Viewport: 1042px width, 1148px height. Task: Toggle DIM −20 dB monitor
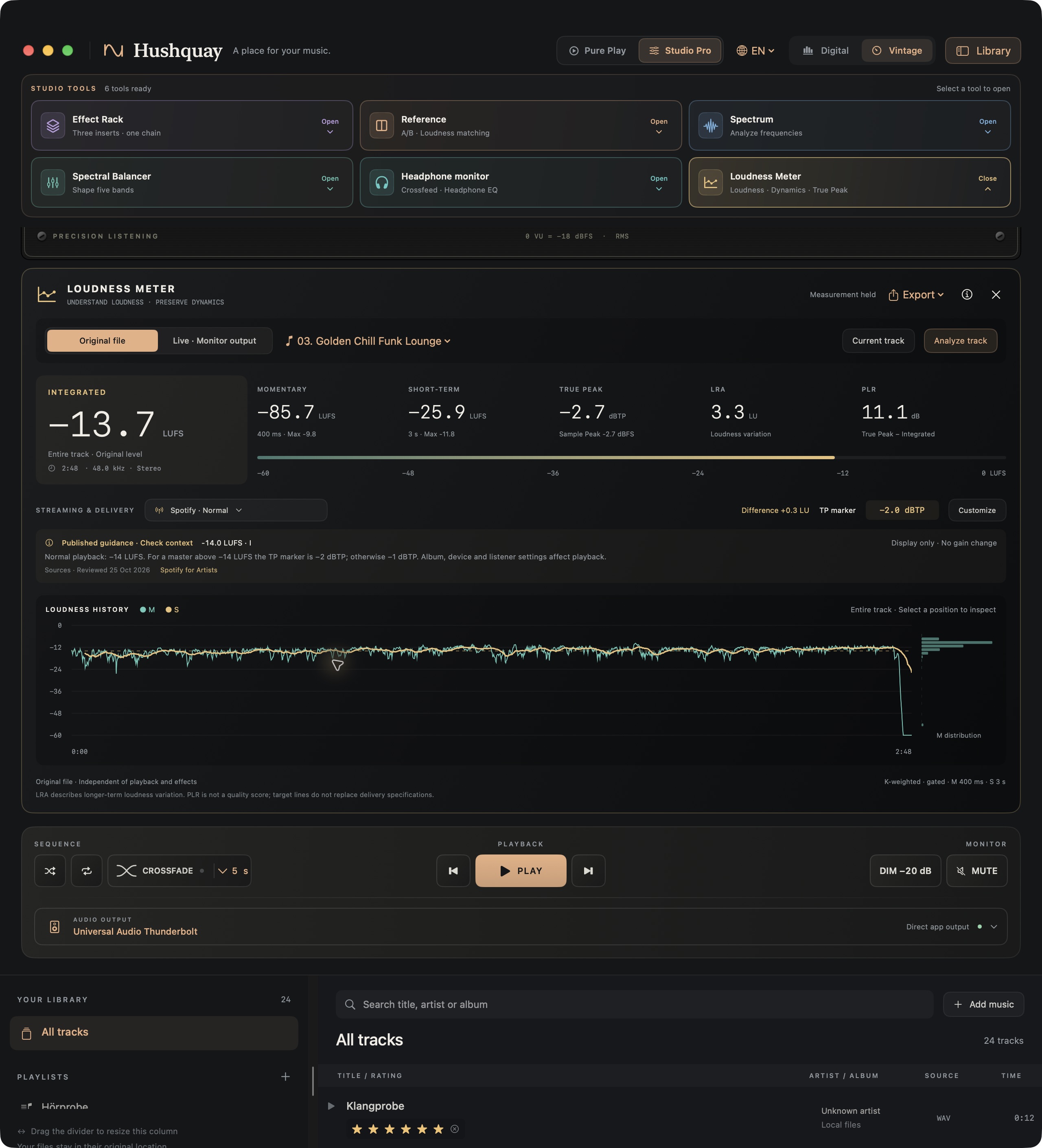click(x=905, y=871)
